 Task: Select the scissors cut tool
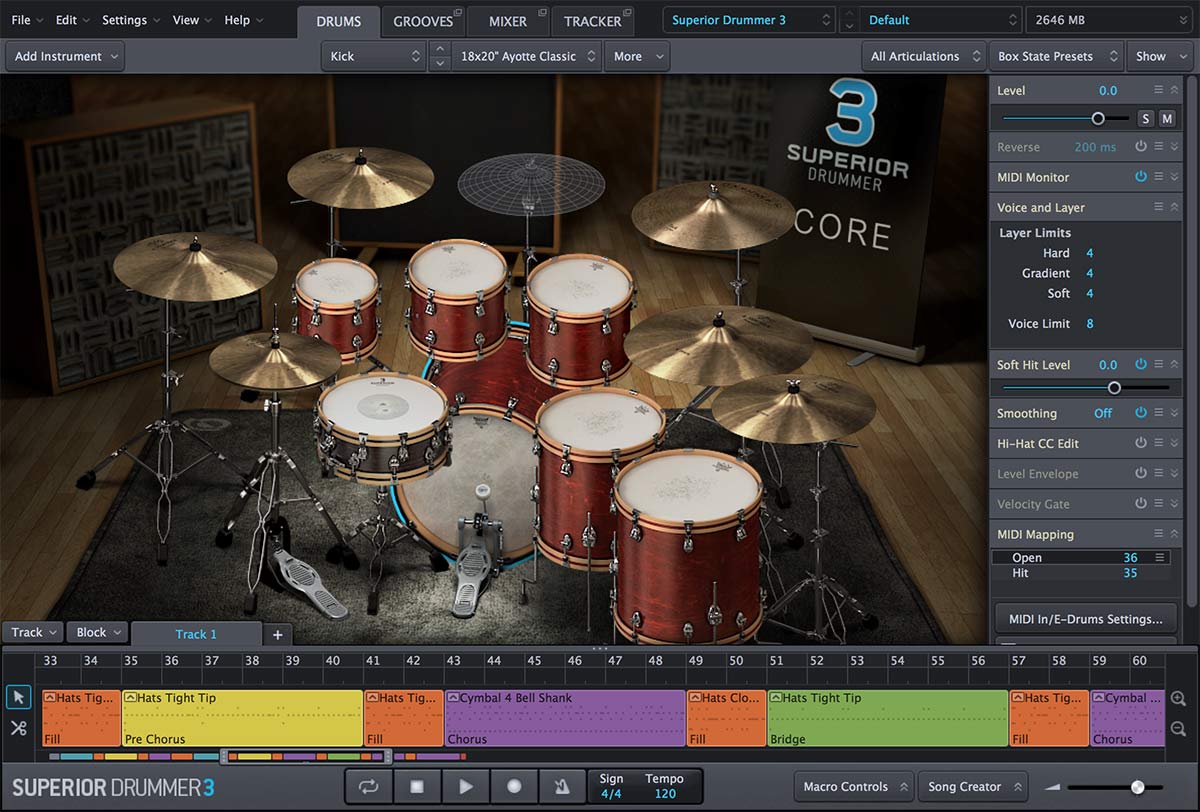18,728
